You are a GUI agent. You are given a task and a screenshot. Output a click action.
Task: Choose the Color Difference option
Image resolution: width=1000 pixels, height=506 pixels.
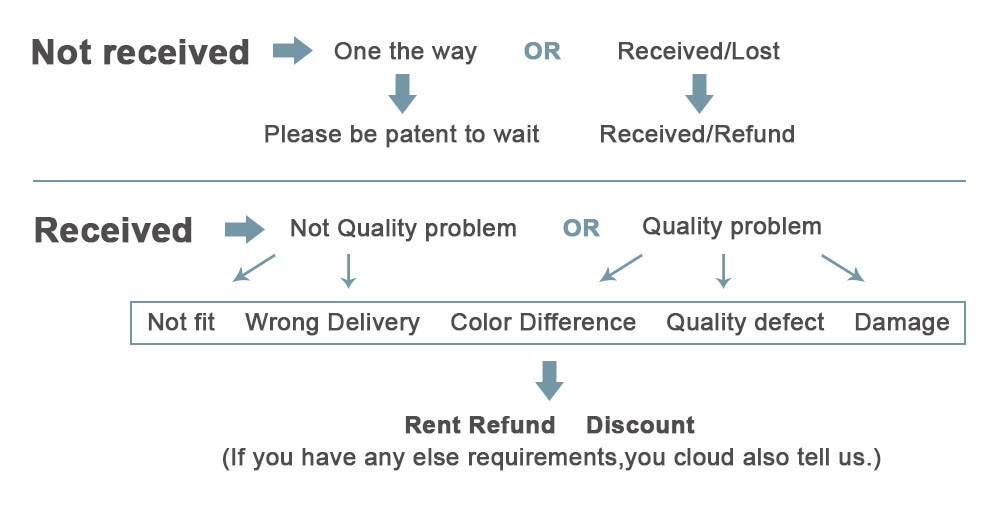pyautogui.click(x=543, y=323)
